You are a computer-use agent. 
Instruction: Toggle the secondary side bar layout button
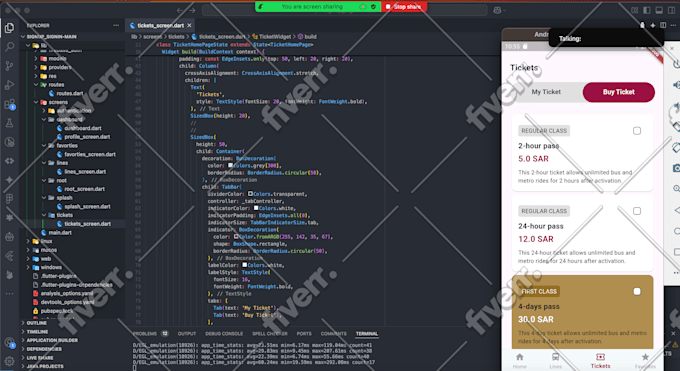[671, 10]
